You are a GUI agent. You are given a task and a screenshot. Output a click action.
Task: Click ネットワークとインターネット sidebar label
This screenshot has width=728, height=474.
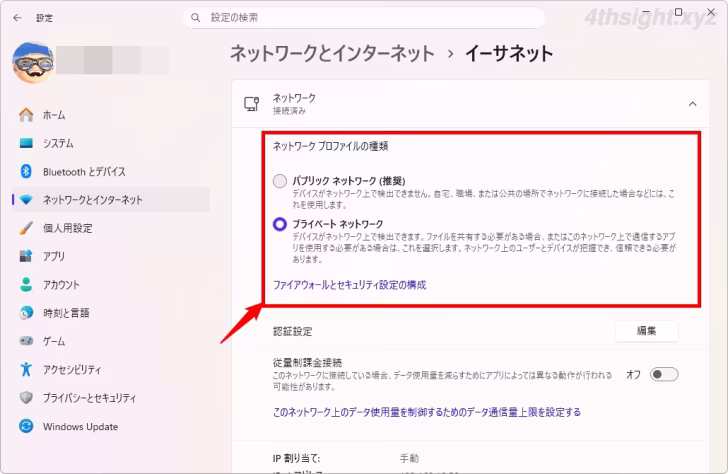92,200
